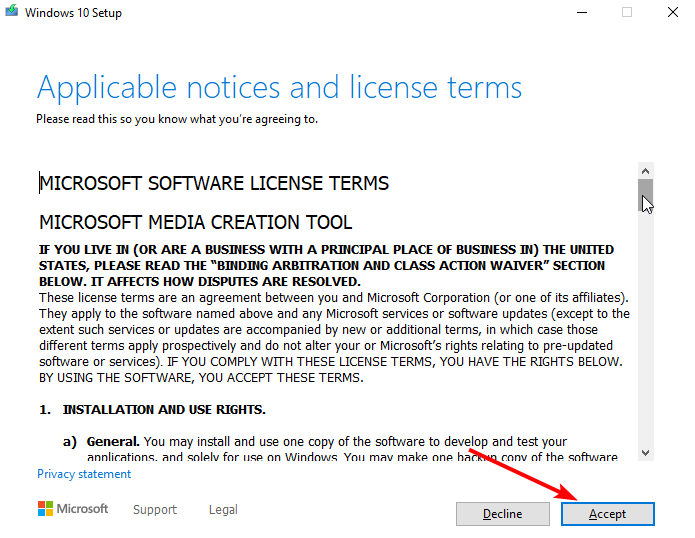This screenshot has width=695, height=538.
Task: Click the license scrollbar up arrow
Action: pos(645,171)
